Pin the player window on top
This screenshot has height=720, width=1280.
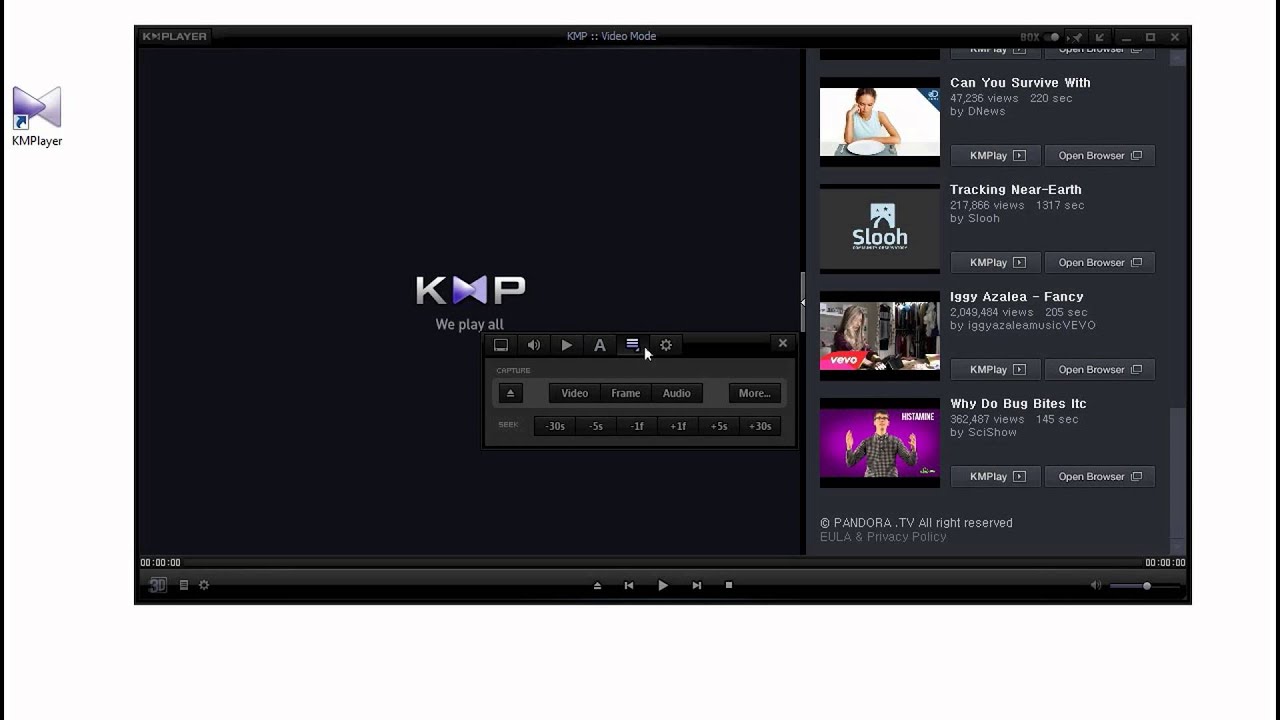point(1077,37)
